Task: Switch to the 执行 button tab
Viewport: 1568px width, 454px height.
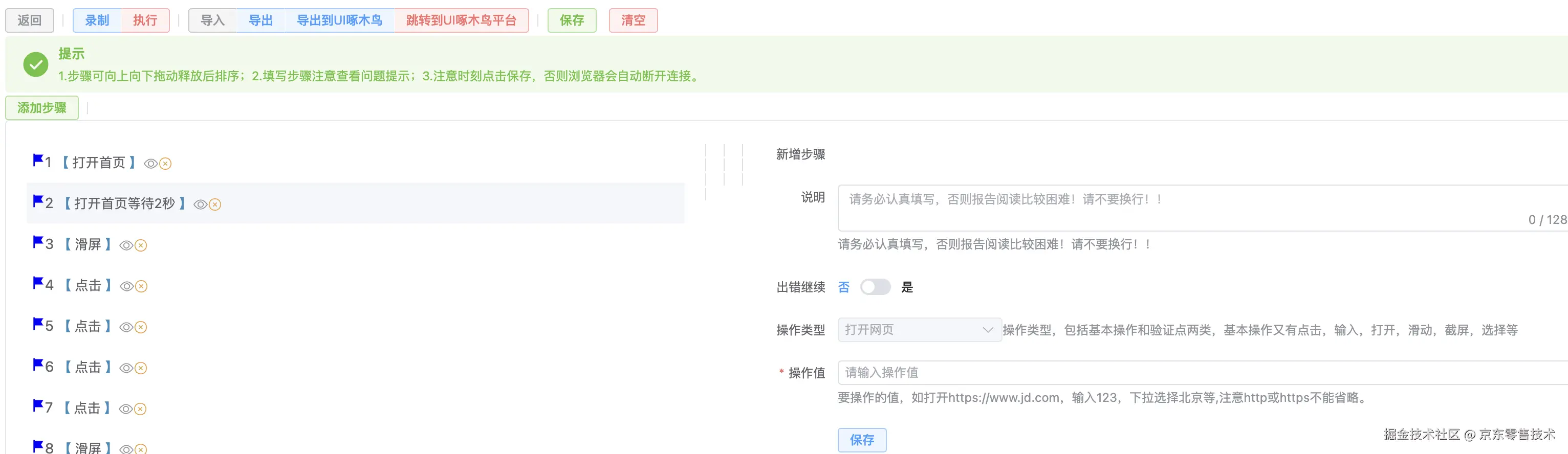Action: (x=145, y=20)
